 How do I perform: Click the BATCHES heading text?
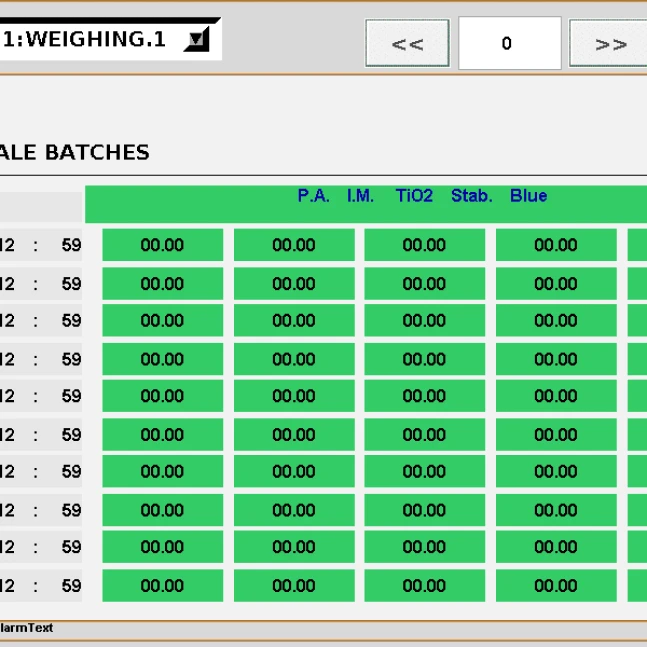click(97, 153)
